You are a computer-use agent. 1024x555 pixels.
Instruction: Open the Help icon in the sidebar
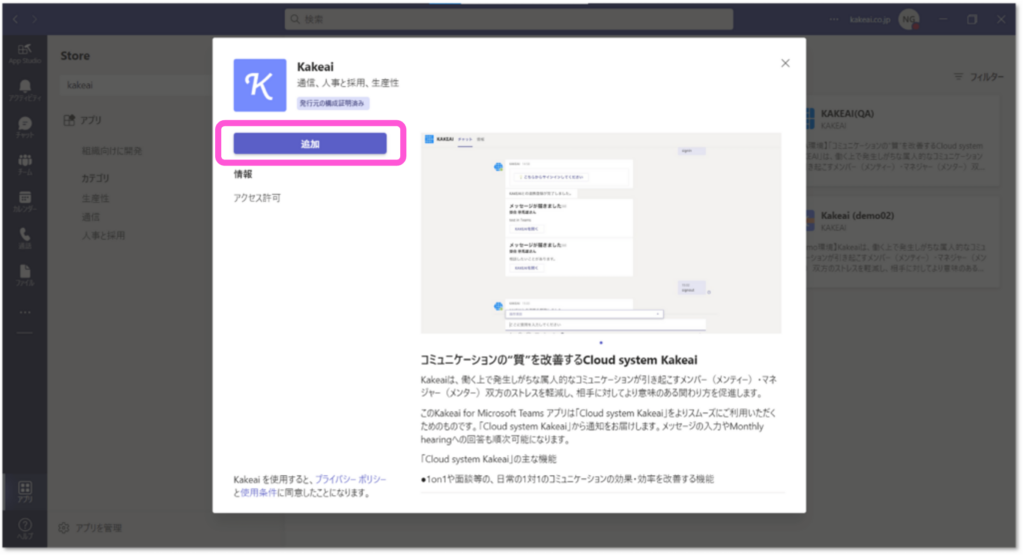25,529
